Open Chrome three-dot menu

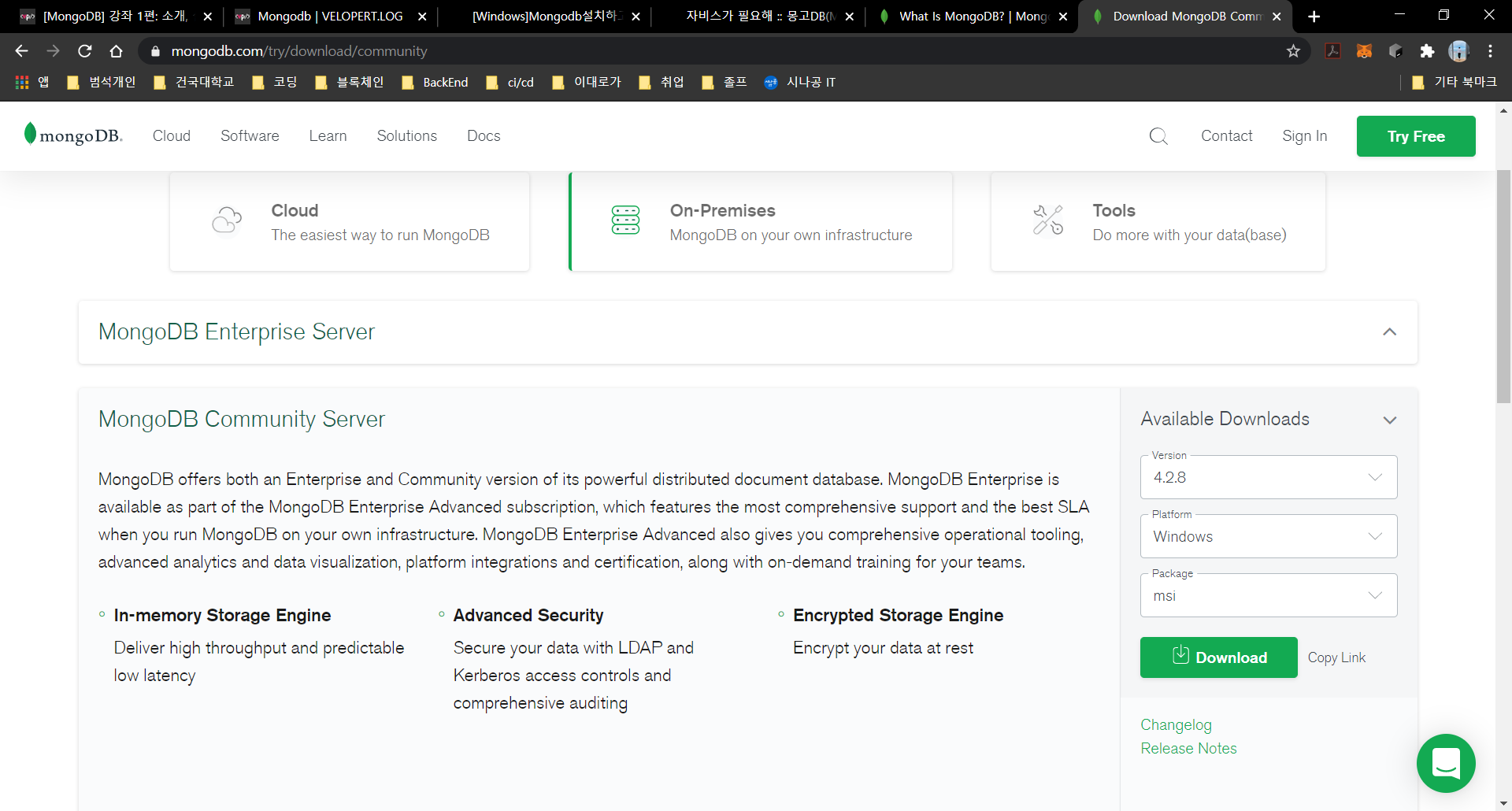click(1490, 51)
